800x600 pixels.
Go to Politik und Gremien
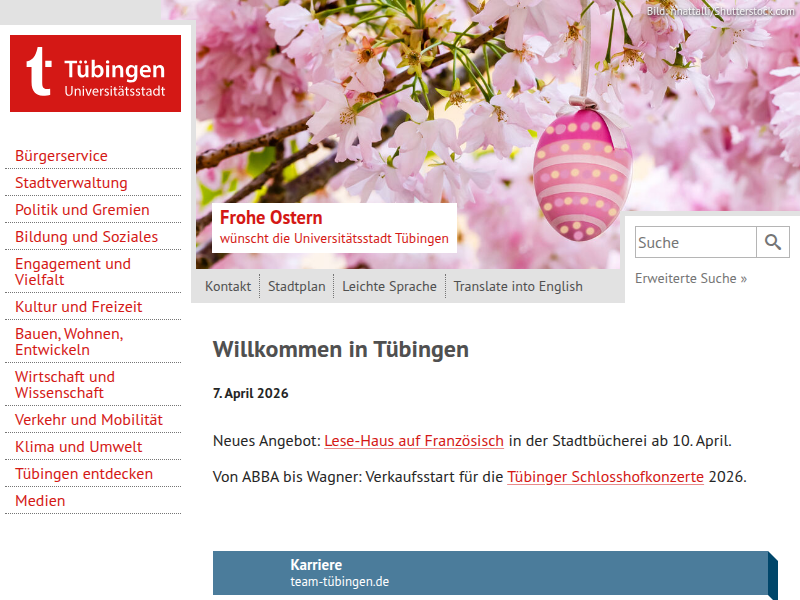click(82, 210)
